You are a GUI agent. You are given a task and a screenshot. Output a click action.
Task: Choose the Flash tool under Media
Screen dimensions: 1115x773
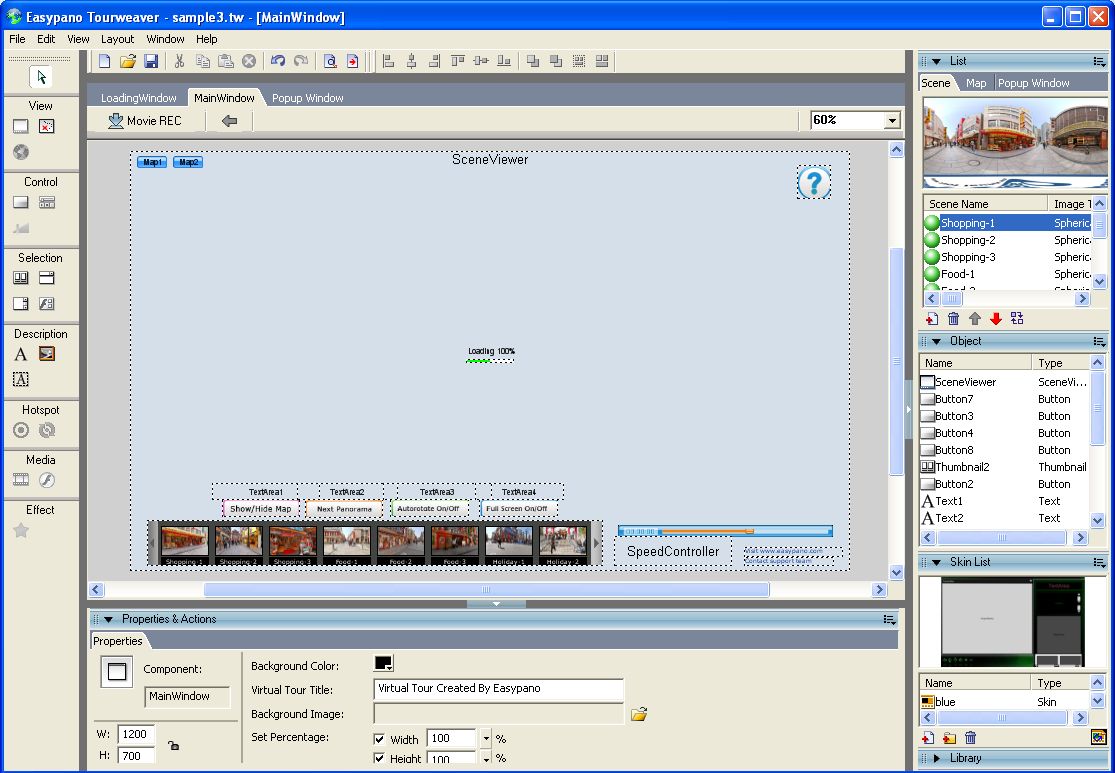coord(47,480)
